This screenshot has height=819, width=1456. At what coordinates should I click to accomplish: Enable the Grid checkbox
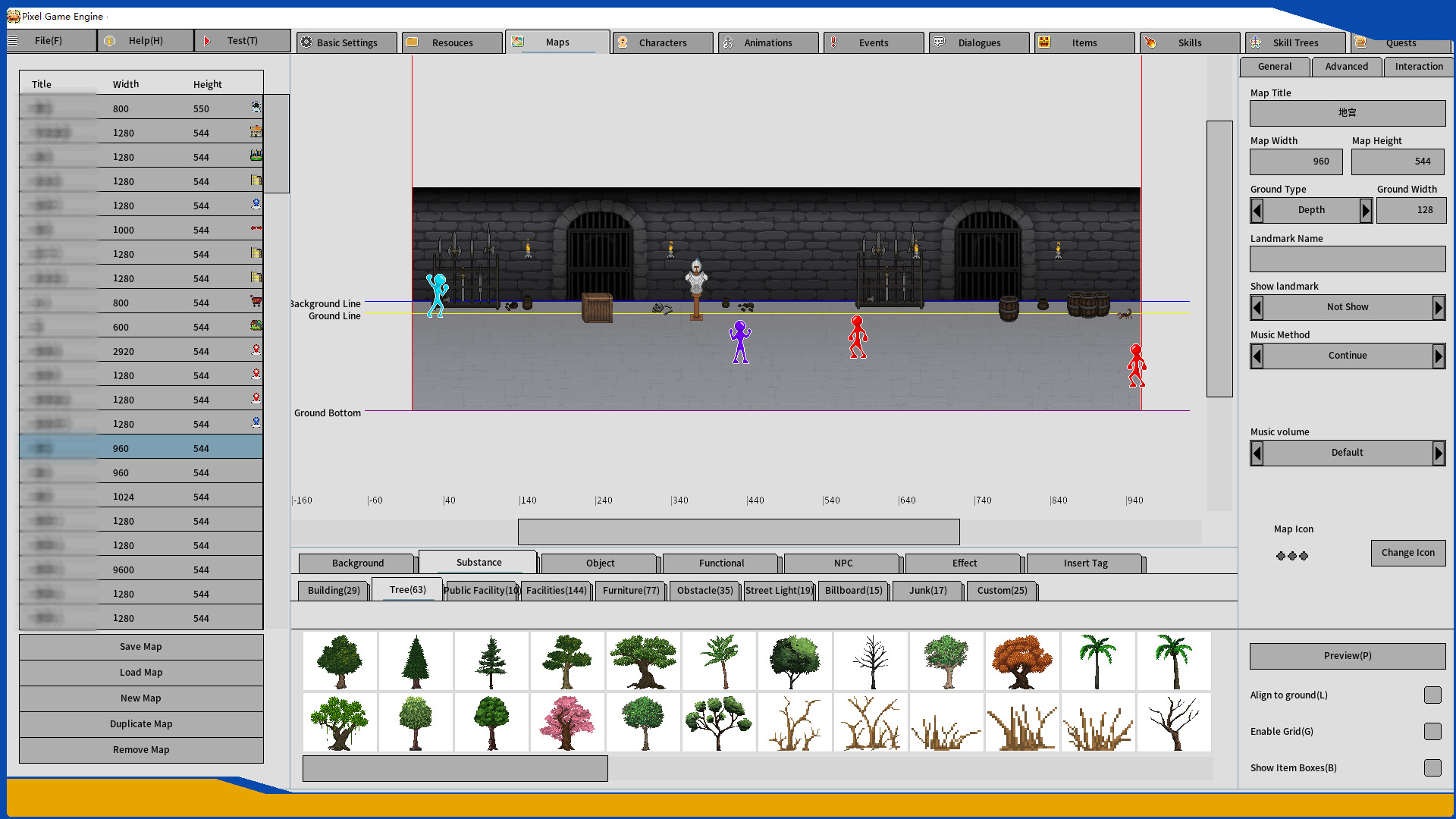click(x=1432, y=731)
